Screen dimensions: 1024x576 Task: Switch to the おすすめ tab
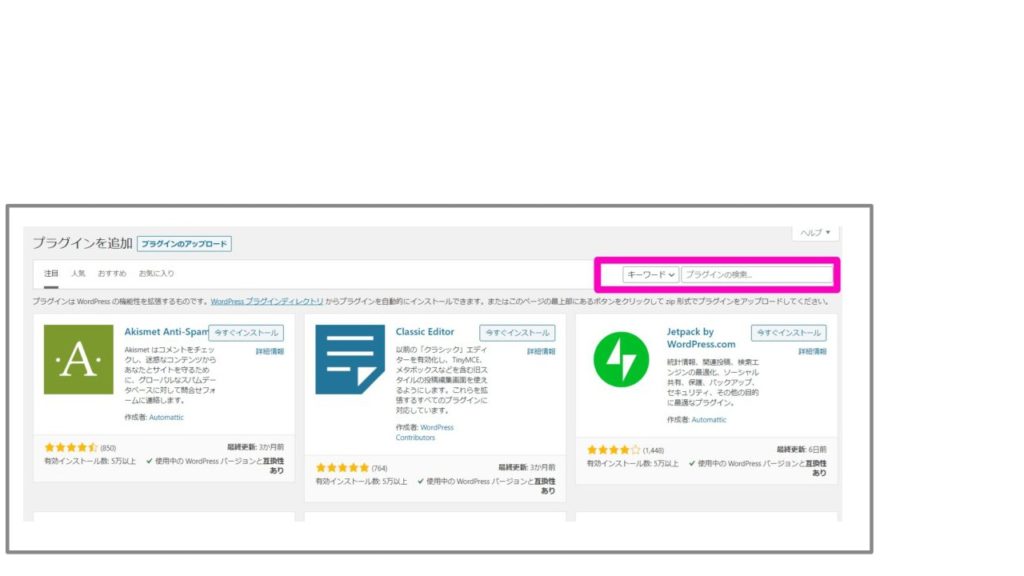[112, 274]
